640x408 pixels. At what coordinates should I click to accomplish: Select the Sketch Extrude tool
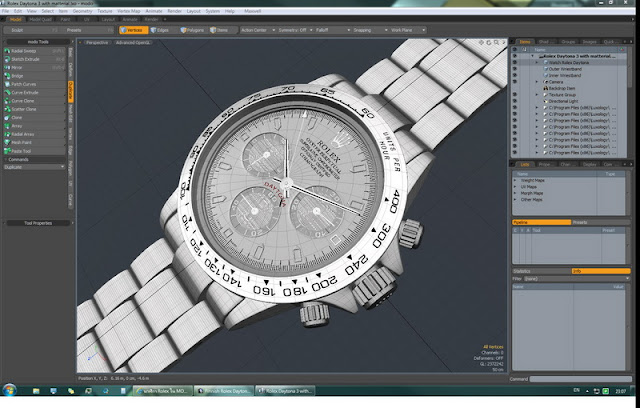click(x=35, y=59)
